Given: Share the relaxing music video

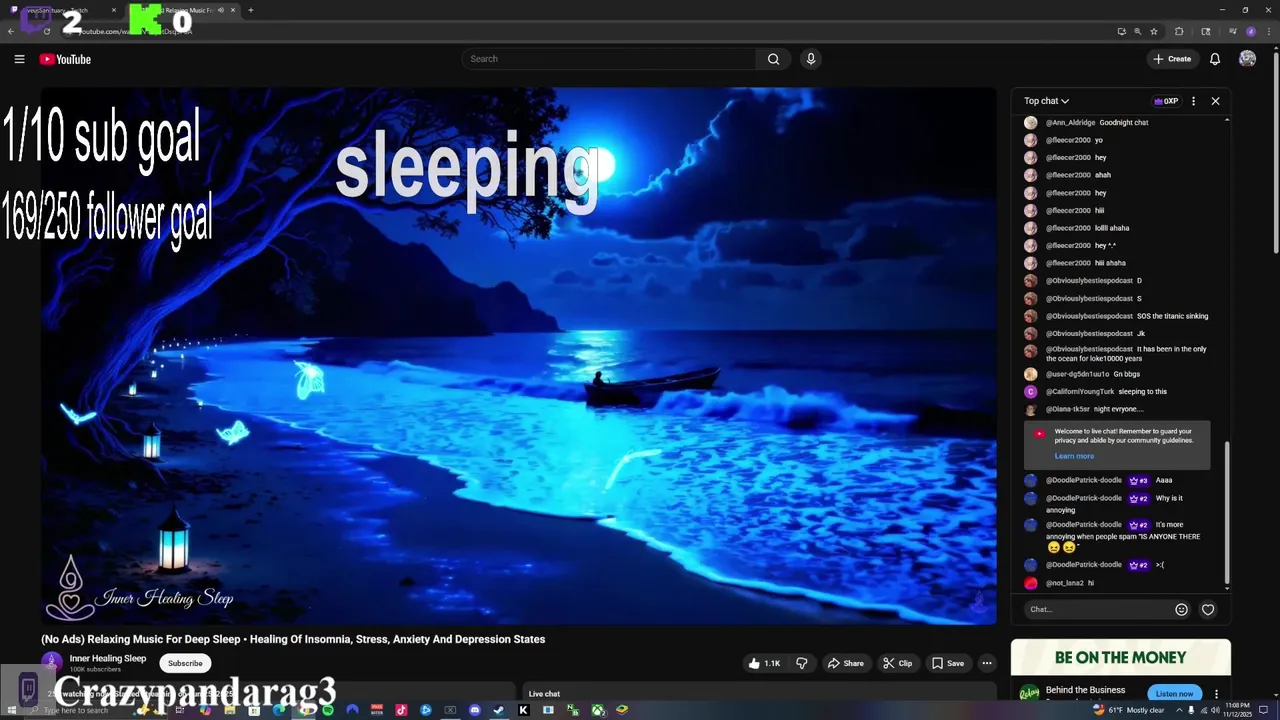Looking at the screenshot, I should [845, 663].
